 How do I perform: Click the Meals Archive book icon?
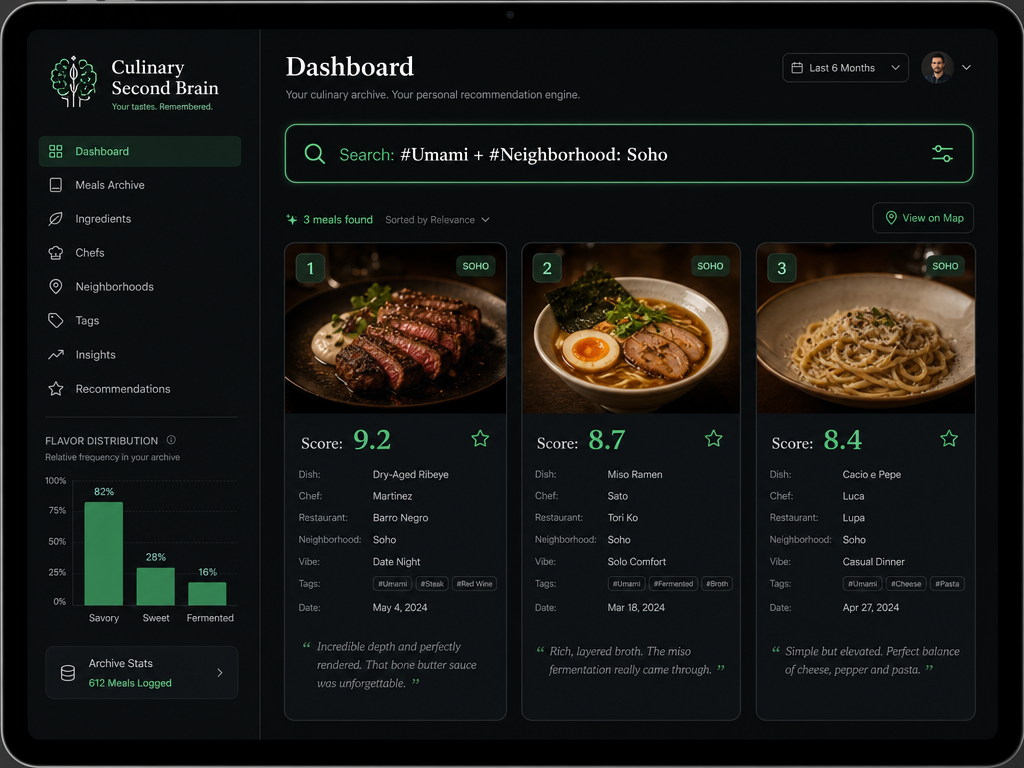(56, 185)
